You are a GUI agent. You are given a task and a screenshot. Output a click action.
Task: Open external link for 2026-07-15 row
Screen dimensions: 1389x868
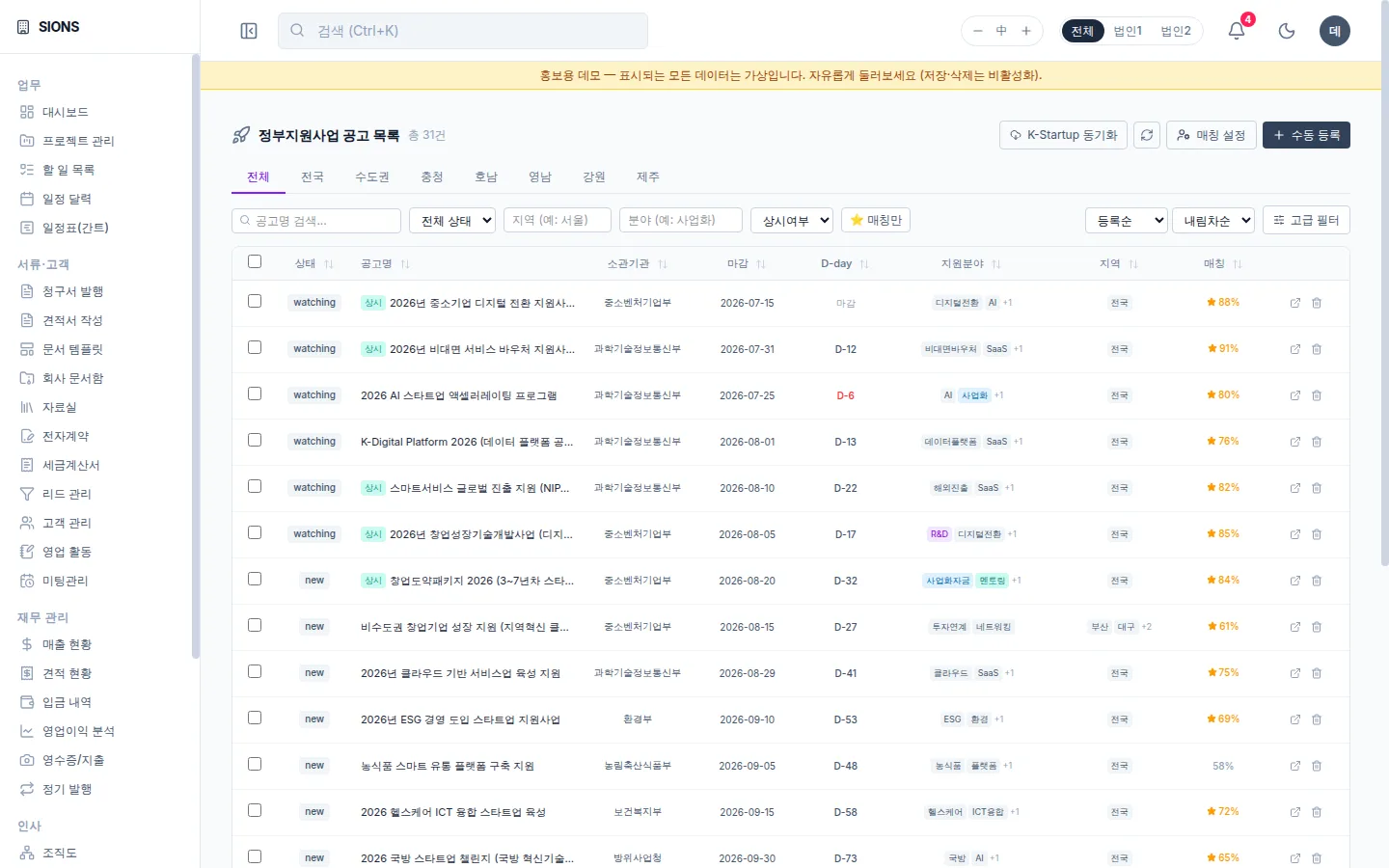pos(1295,303)
